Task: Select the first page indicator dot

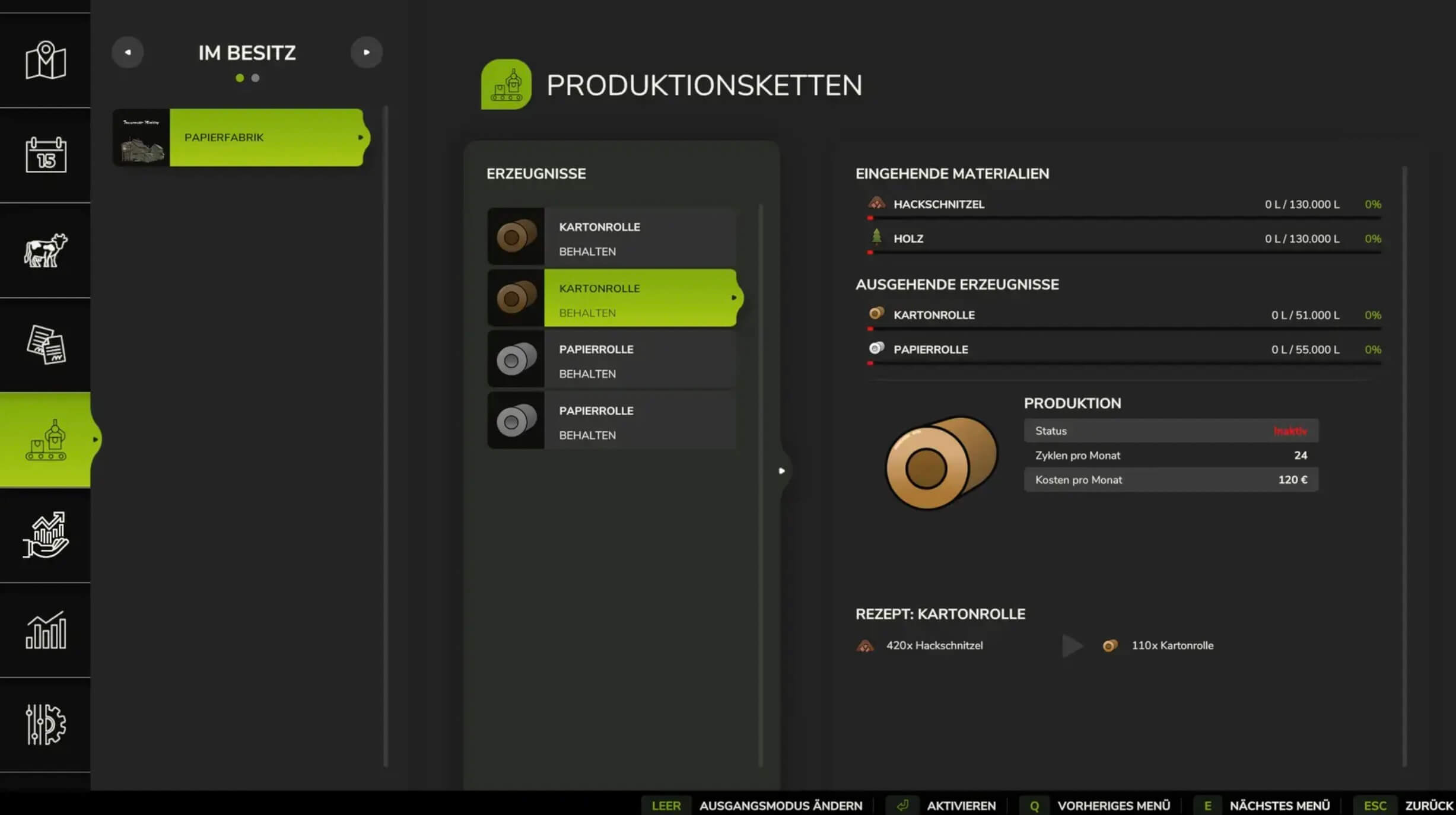Action: [240, 78]
